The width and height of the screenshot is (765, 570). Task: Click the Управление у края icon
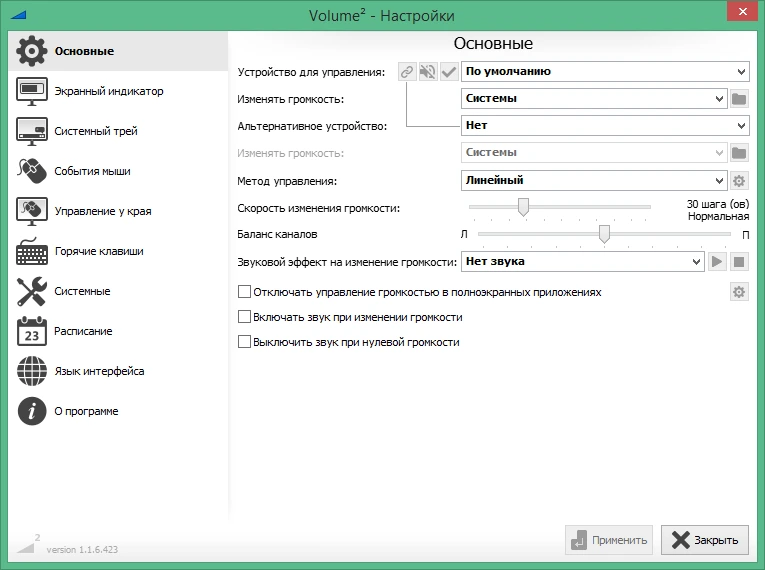pos(32,211)
